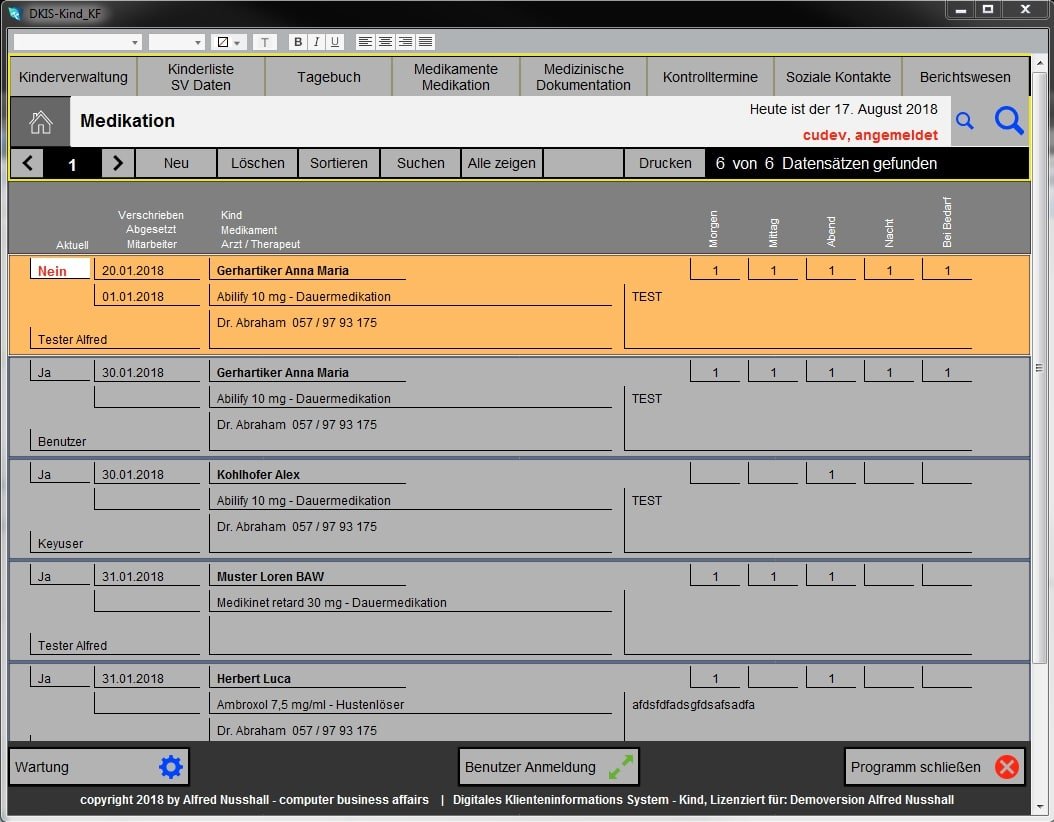The image size is (1054, 822).
Task: Open the font size dropdown
Action: [x=176, y=42]
